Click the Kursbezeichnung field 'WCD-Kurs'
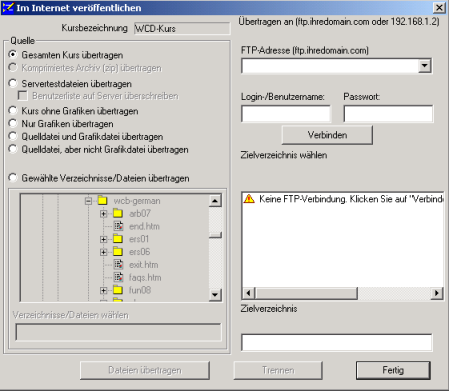 tap(182, 29)
